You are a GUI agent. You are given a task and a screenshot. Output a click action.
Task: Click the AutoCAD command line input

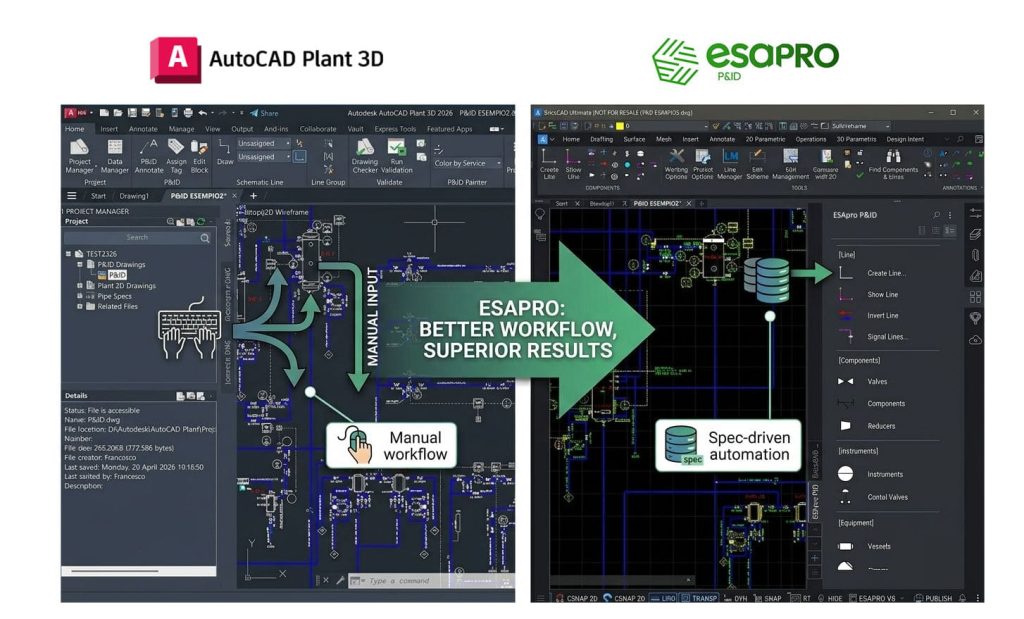click(x=431, y=580)
